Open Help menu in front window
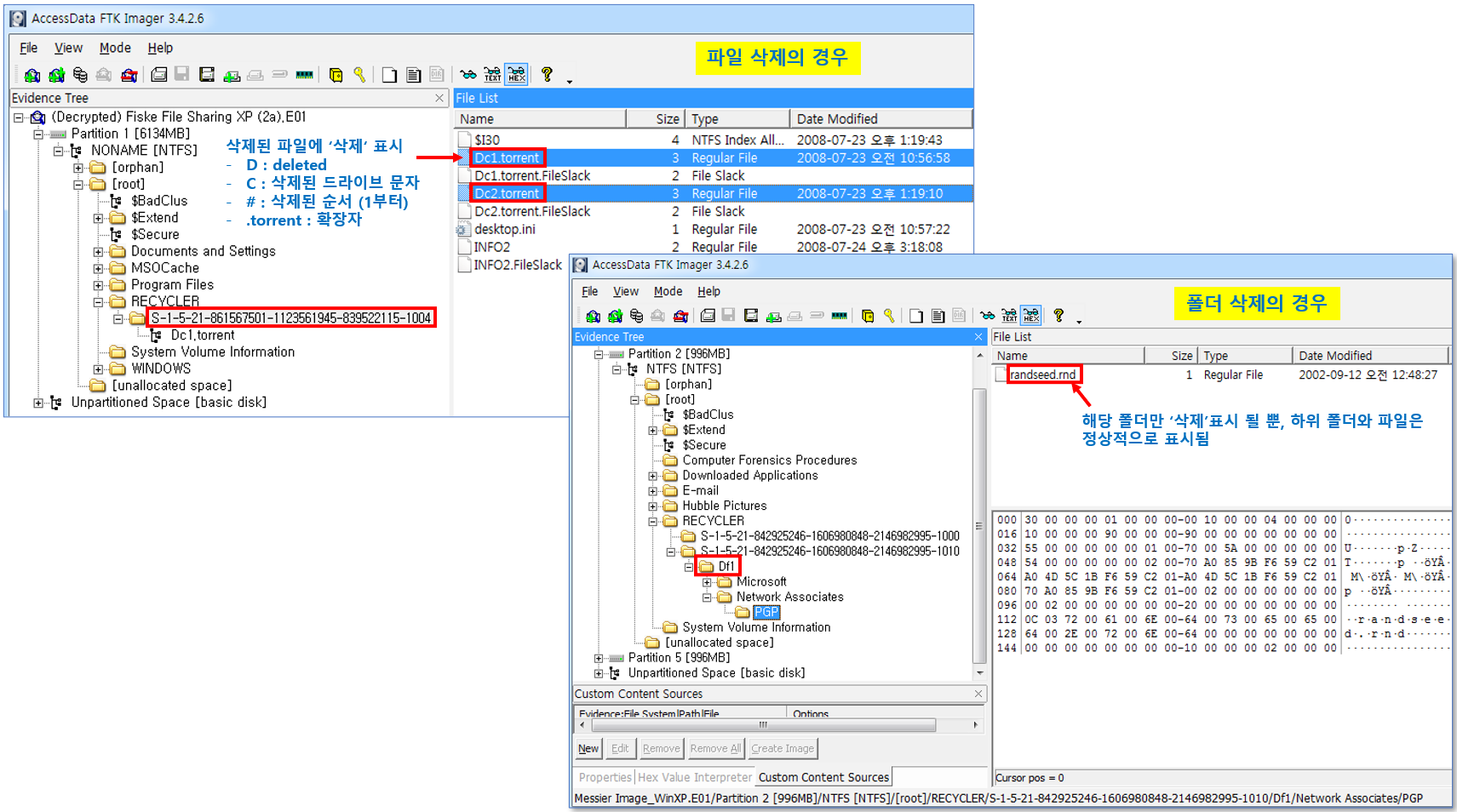1457x812 pixels. tap(709, 291)
